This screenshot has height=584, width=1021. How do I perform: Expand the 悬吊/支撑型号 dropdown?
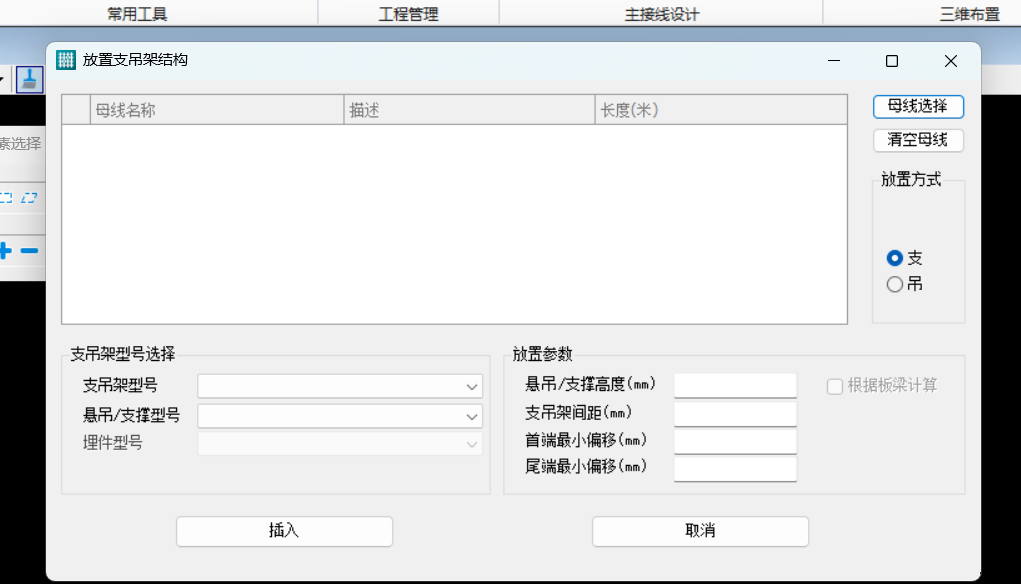(340, 416)
